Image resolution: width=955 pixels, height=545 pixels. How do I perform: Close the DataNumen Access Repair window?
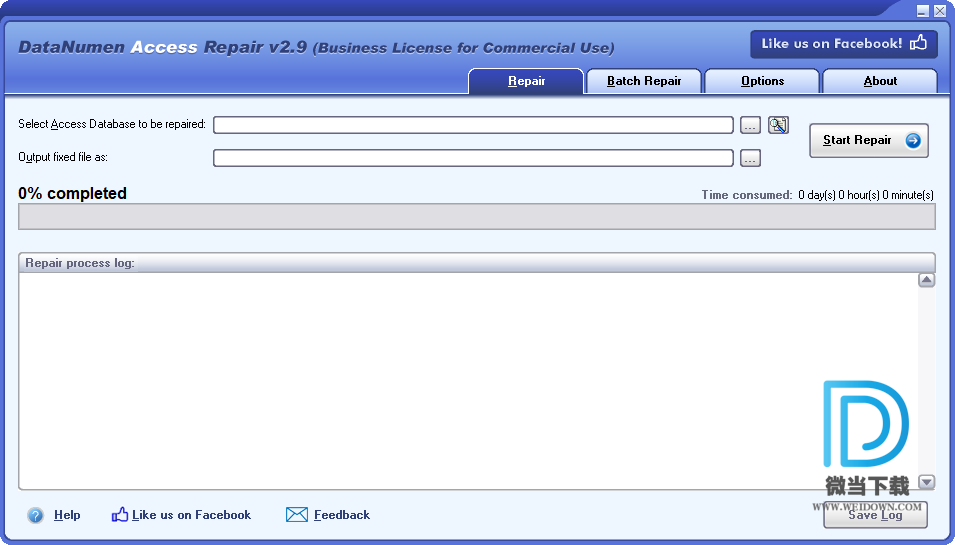click(940, 11)
